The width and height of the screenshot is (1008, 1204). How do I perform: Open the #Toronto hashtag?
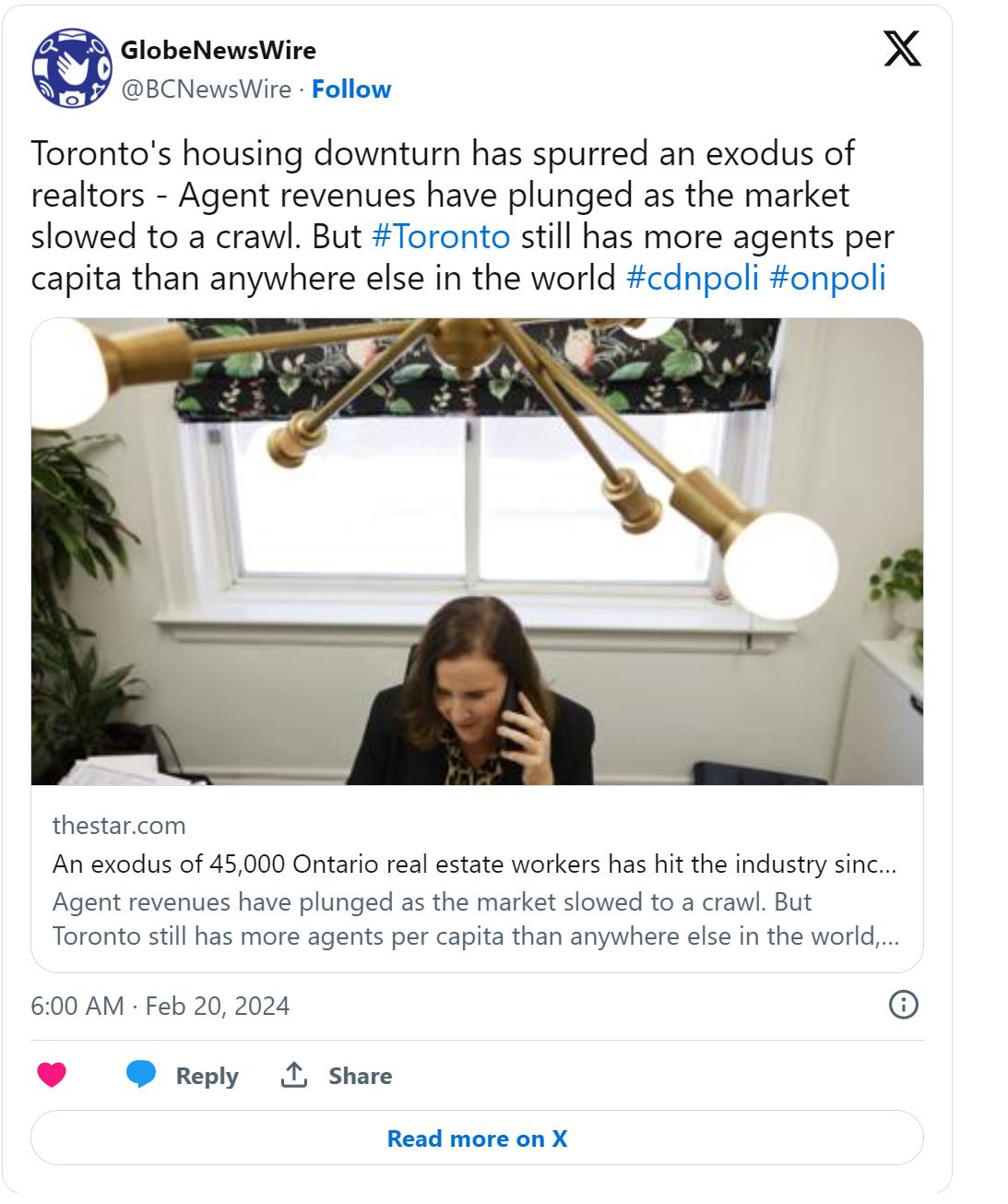(441, 236)
